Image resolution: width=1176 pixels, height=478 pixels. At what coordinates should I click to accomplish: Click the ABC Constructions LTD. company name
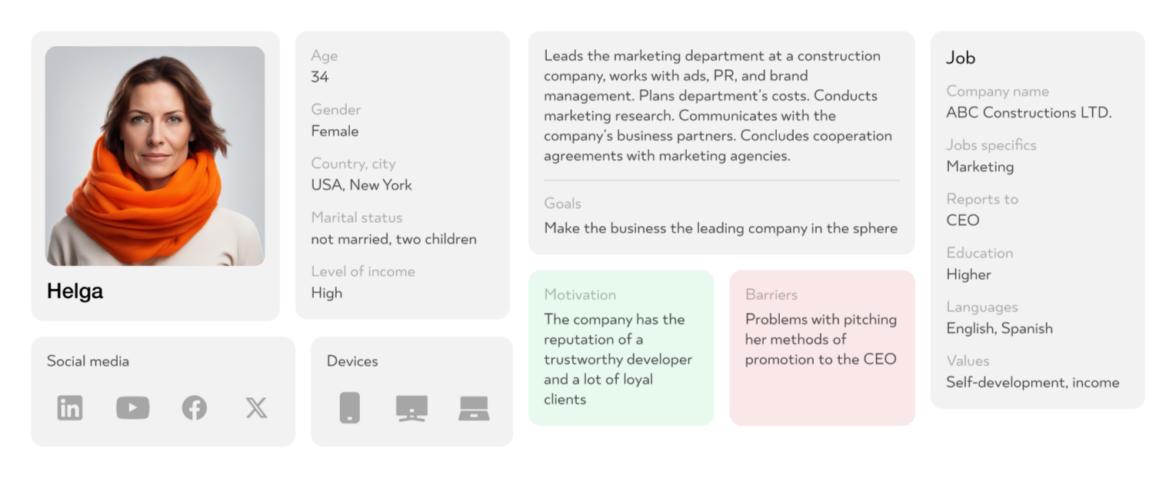tap(1028, 113)
